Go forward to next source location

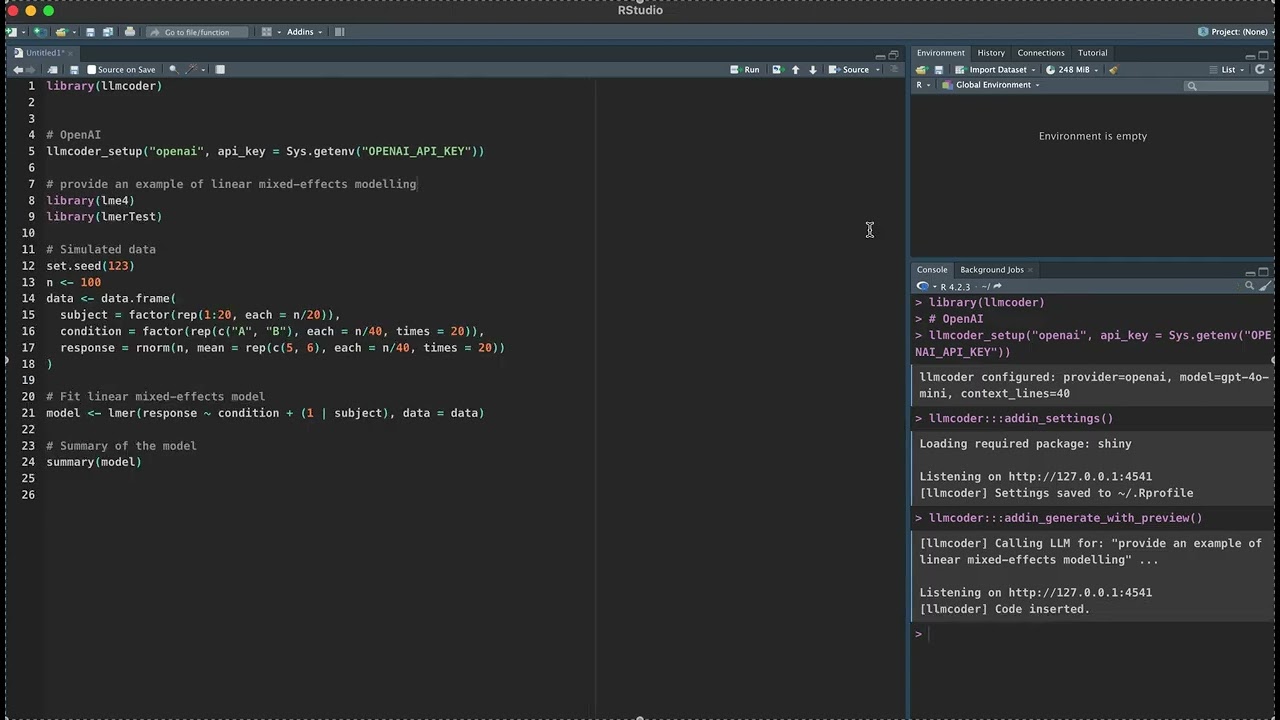coord(31,70)
